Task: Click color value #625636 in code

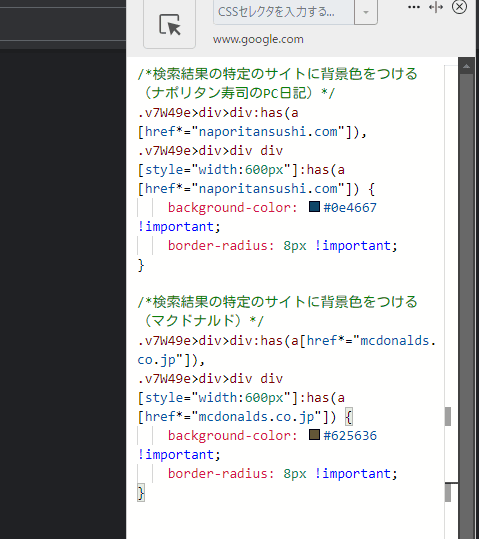Action: click(350, 436)
